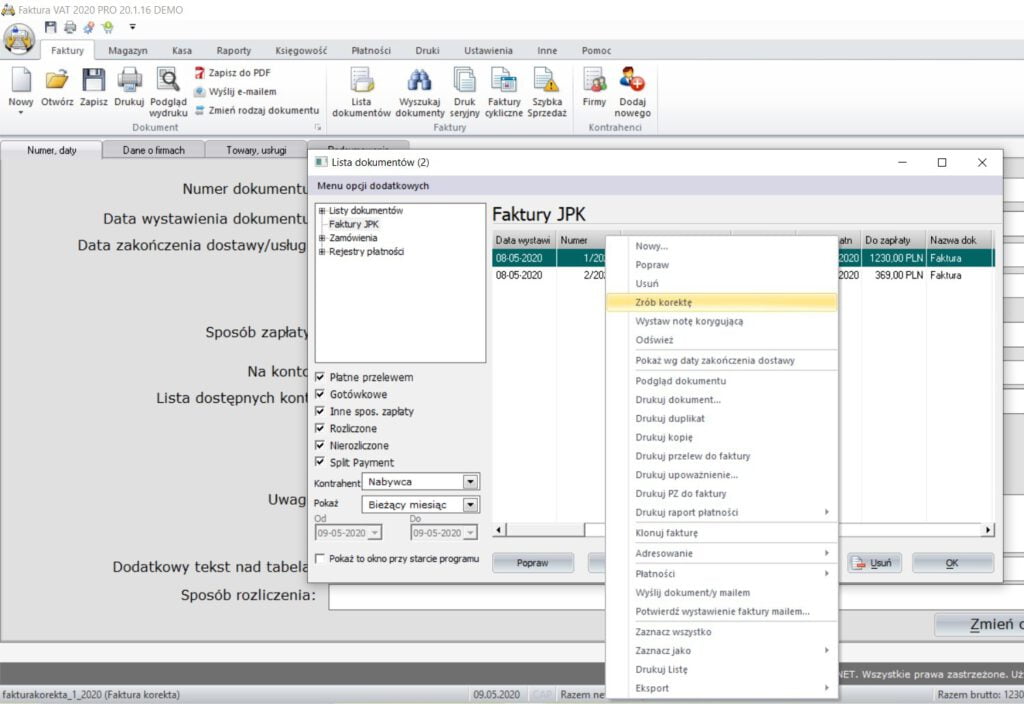Open the Kontrahent Nabywca dropdown
The width and height of the screenshot is (1024, 704).
pos(471,482)
